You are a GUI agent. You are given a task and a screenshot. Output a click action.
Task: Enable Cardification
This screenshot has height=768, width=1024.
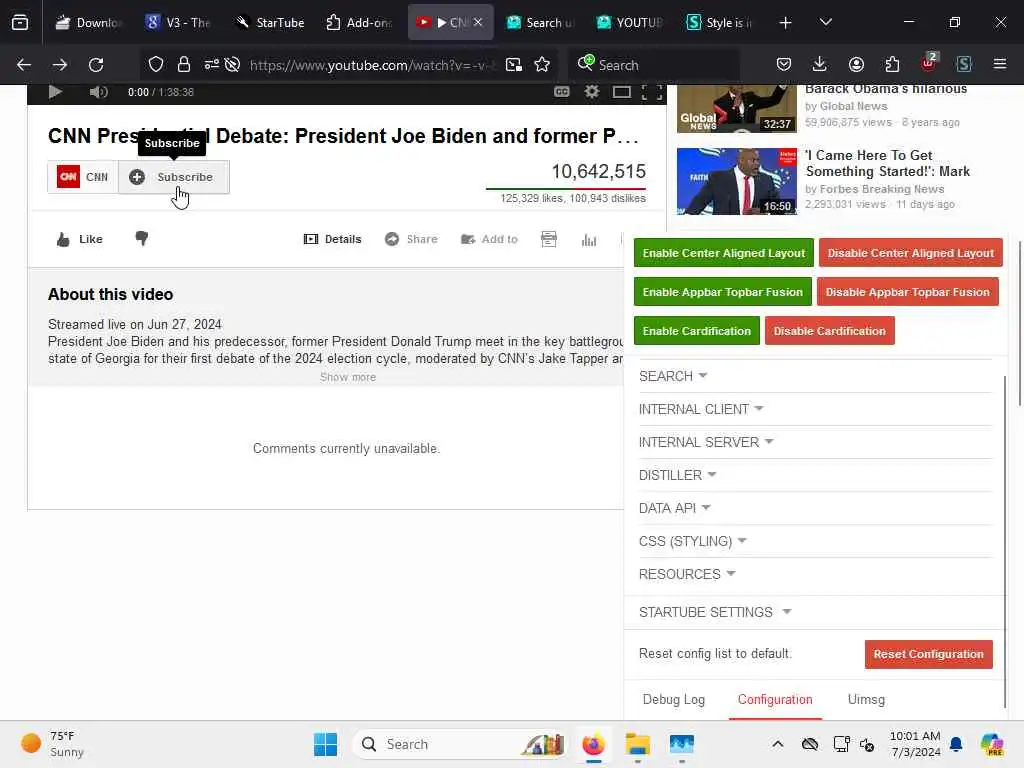click(697, 331)
